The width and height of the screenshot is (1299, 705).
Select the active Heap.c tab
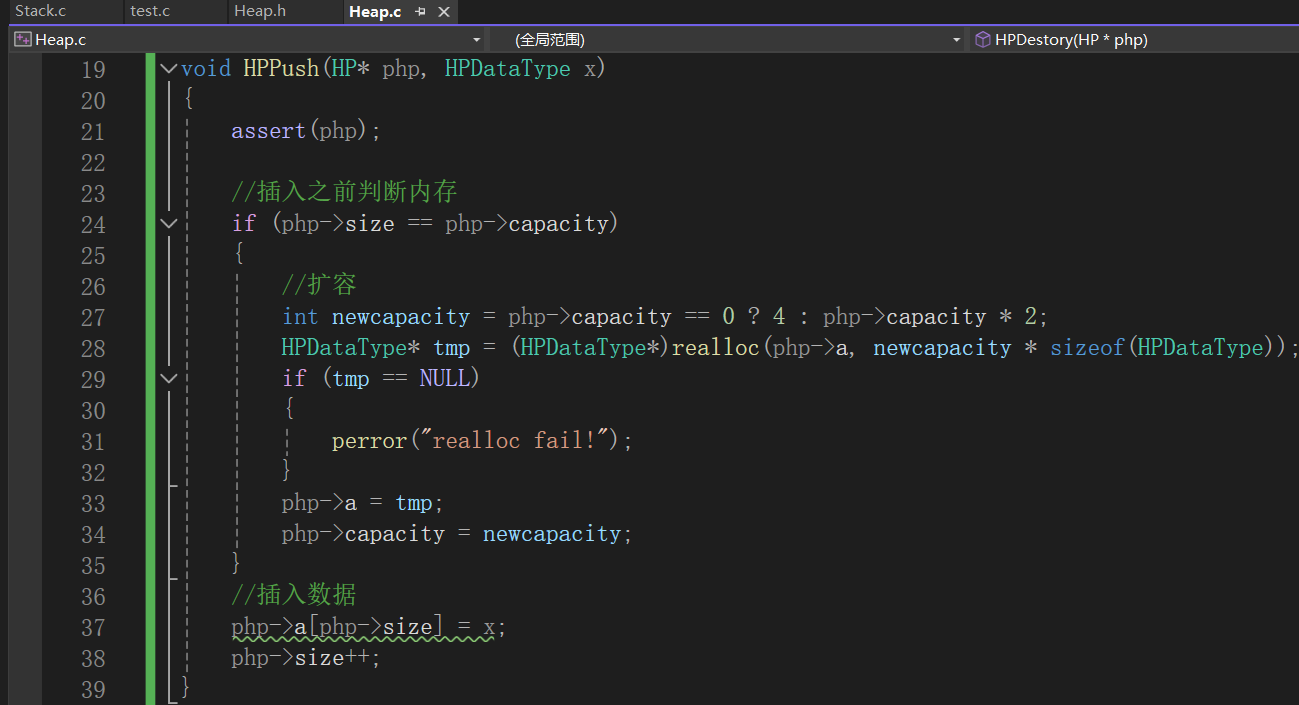(x=375, y=11)
